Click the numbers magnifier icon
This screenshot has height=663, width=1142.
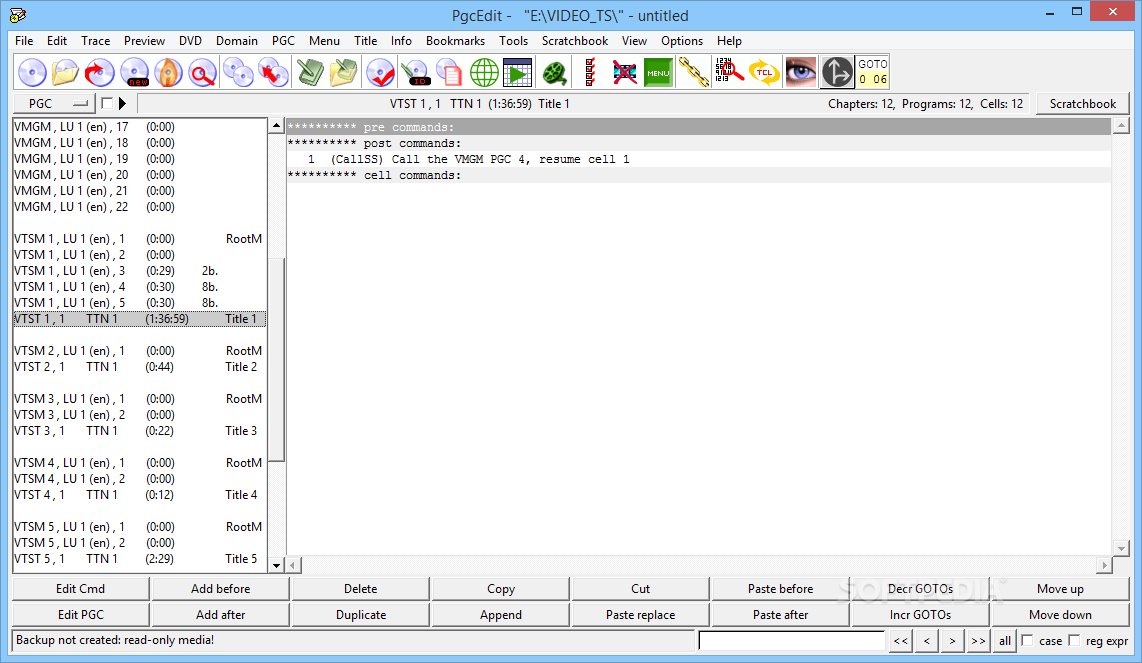(728, 72)
